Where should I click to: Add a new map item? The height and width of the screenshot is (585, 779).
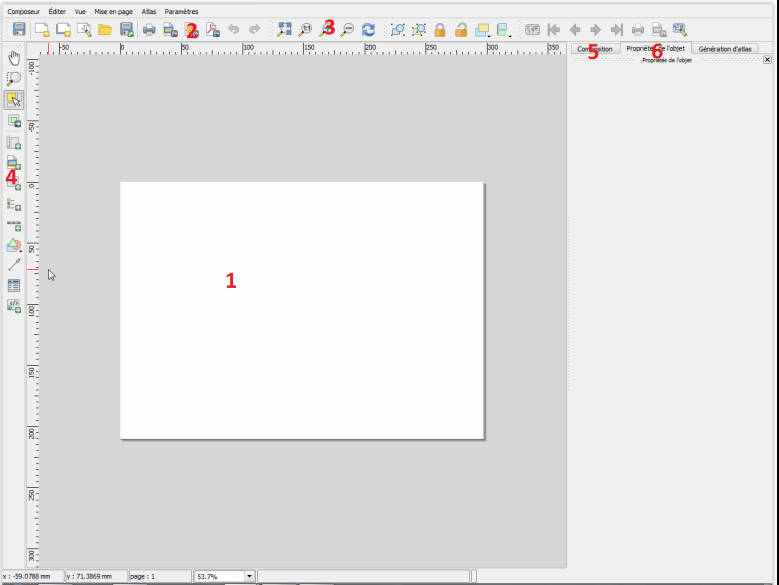14,143
